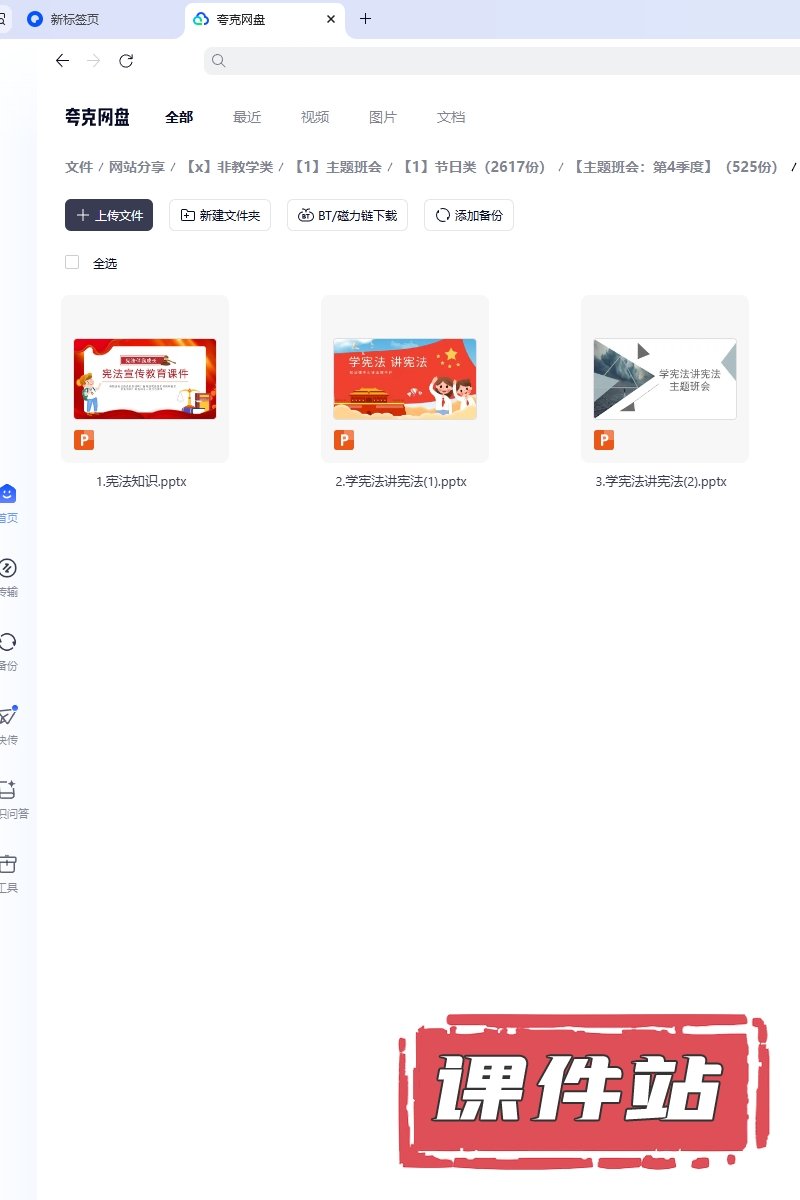Switch to the 最近 tab
Screen dimensions: 800x1200
pyautogui.click(x=247, y=117)
